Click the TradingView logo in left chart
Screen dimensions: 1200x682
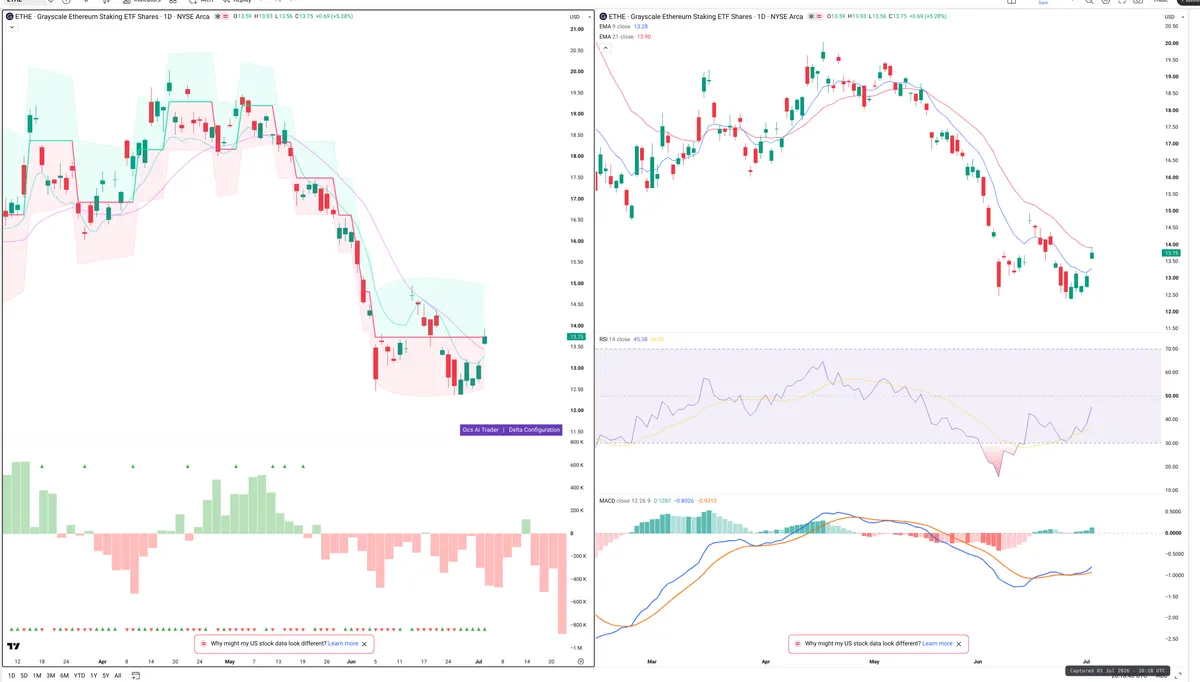(x=14, y=647)
